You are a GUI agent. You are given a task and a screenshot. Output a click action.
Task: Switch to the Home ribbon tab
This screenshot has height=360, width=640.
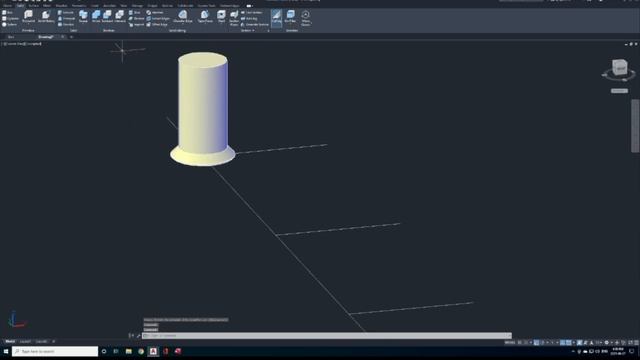tap(7, 6)
